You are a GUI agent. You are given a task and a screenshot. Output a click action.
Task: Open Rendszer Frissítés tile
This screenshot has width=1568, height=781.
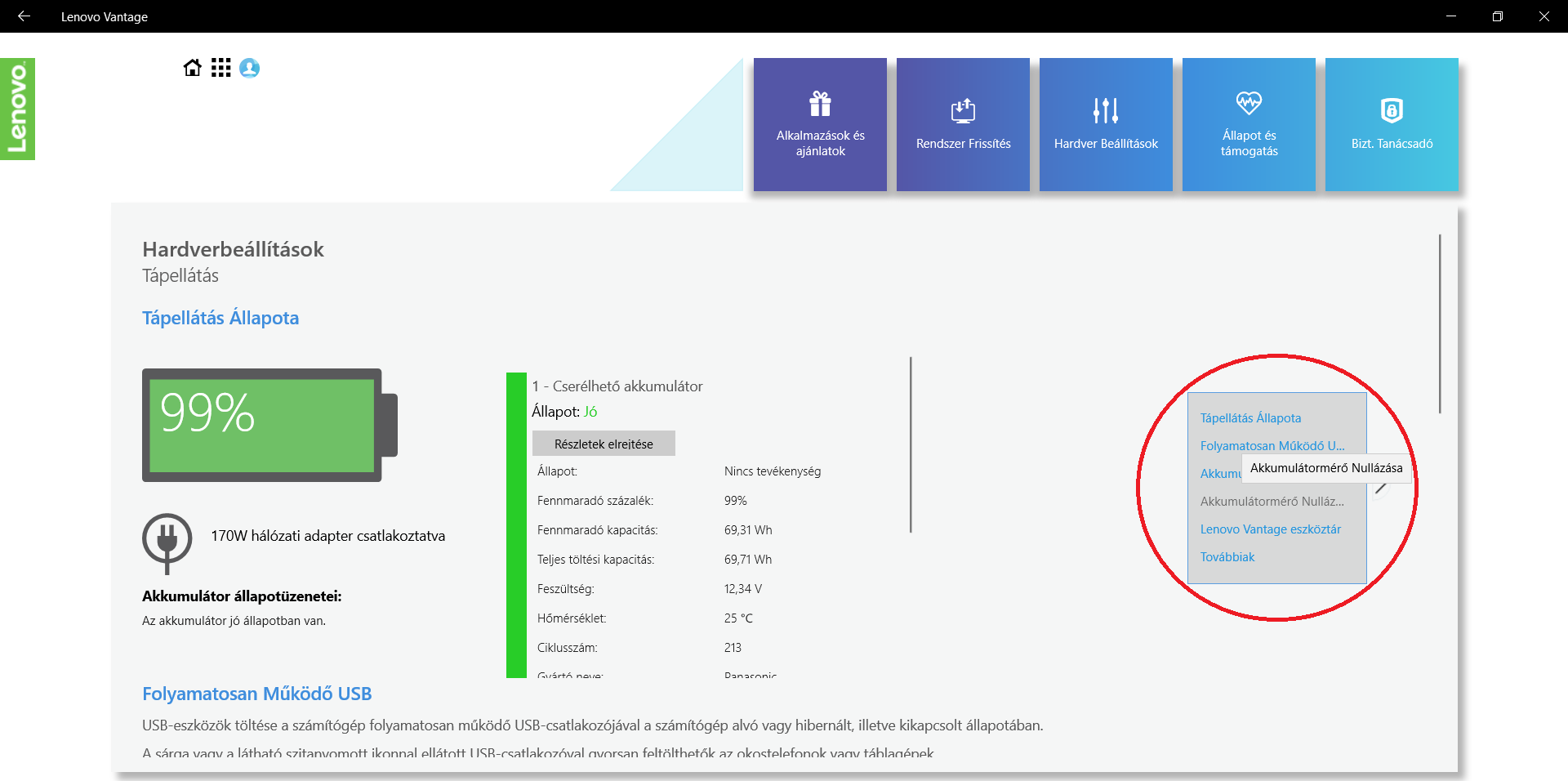point(963,124)
